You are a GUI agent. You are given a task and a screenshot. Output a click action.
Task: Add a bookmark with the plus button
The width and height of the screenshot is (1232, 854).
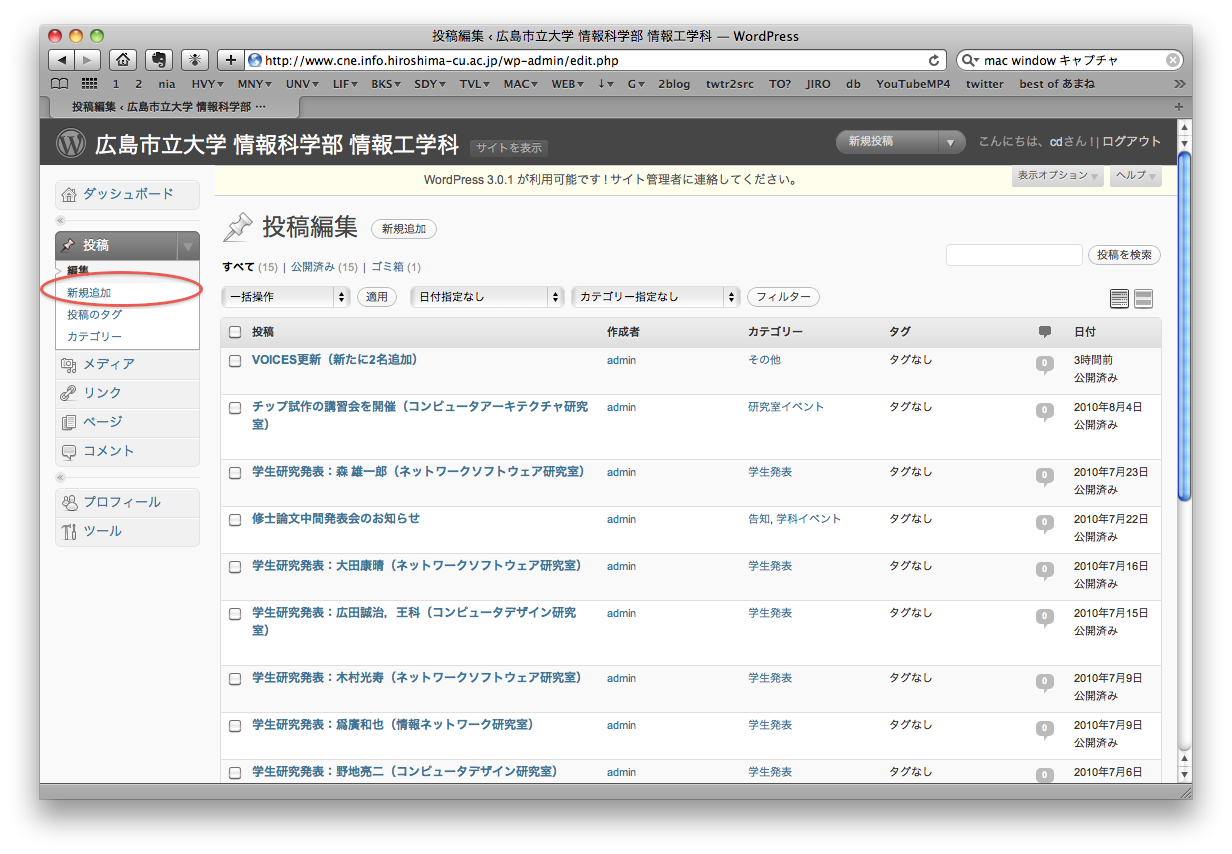(231, 60)
